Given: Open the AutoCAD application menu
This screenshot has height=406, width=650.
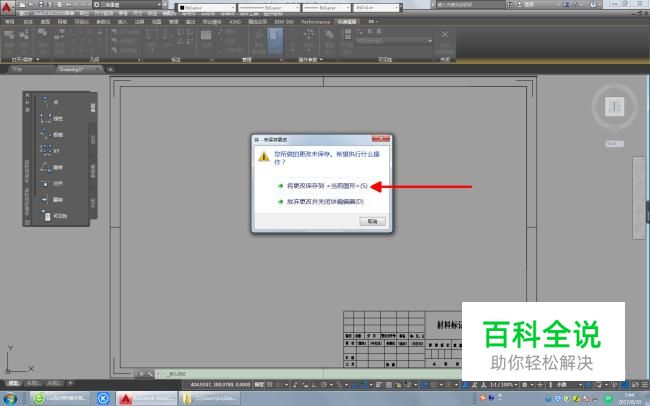Looking at the screenshot, I should click(7, 7).
